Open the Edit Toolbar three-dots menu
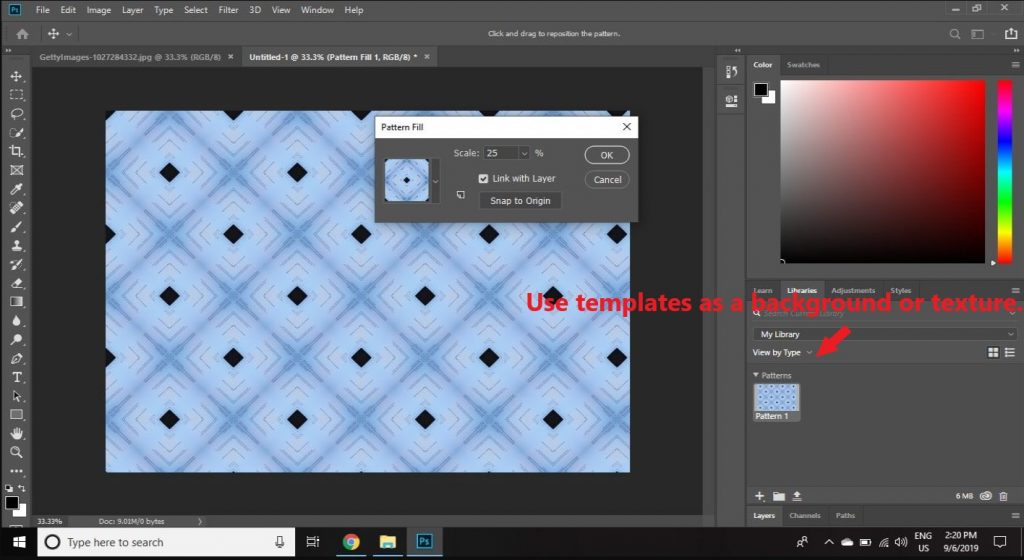Image resolution: width=1024 pixels, height=560 pixels. pos(16,471)
